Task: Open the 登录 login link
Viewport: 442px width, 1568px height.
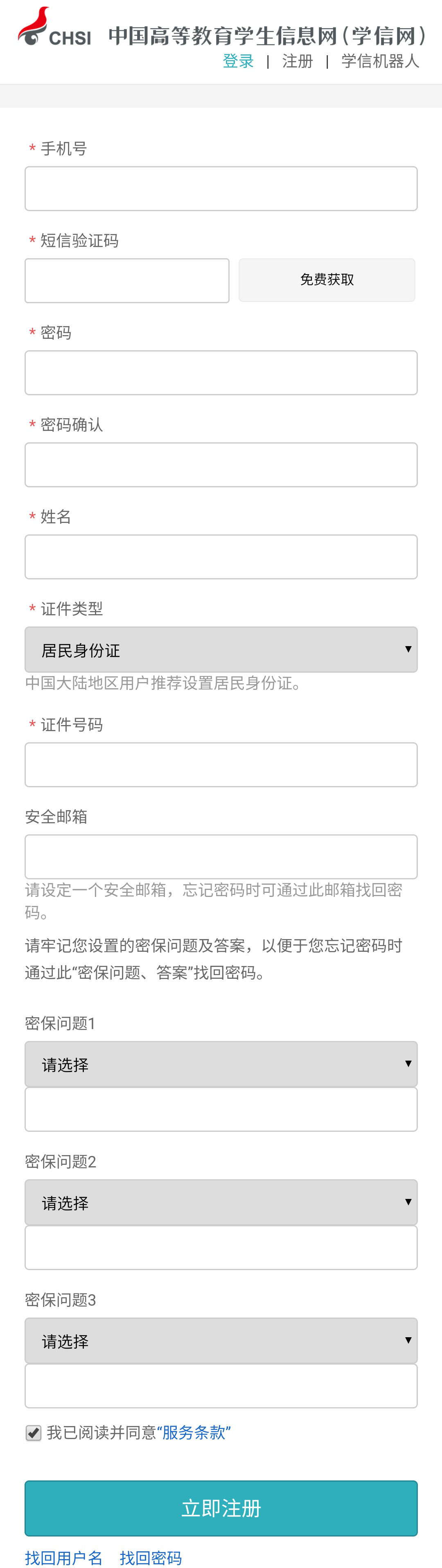Action: pyautogui.click(x=238, y=61)
